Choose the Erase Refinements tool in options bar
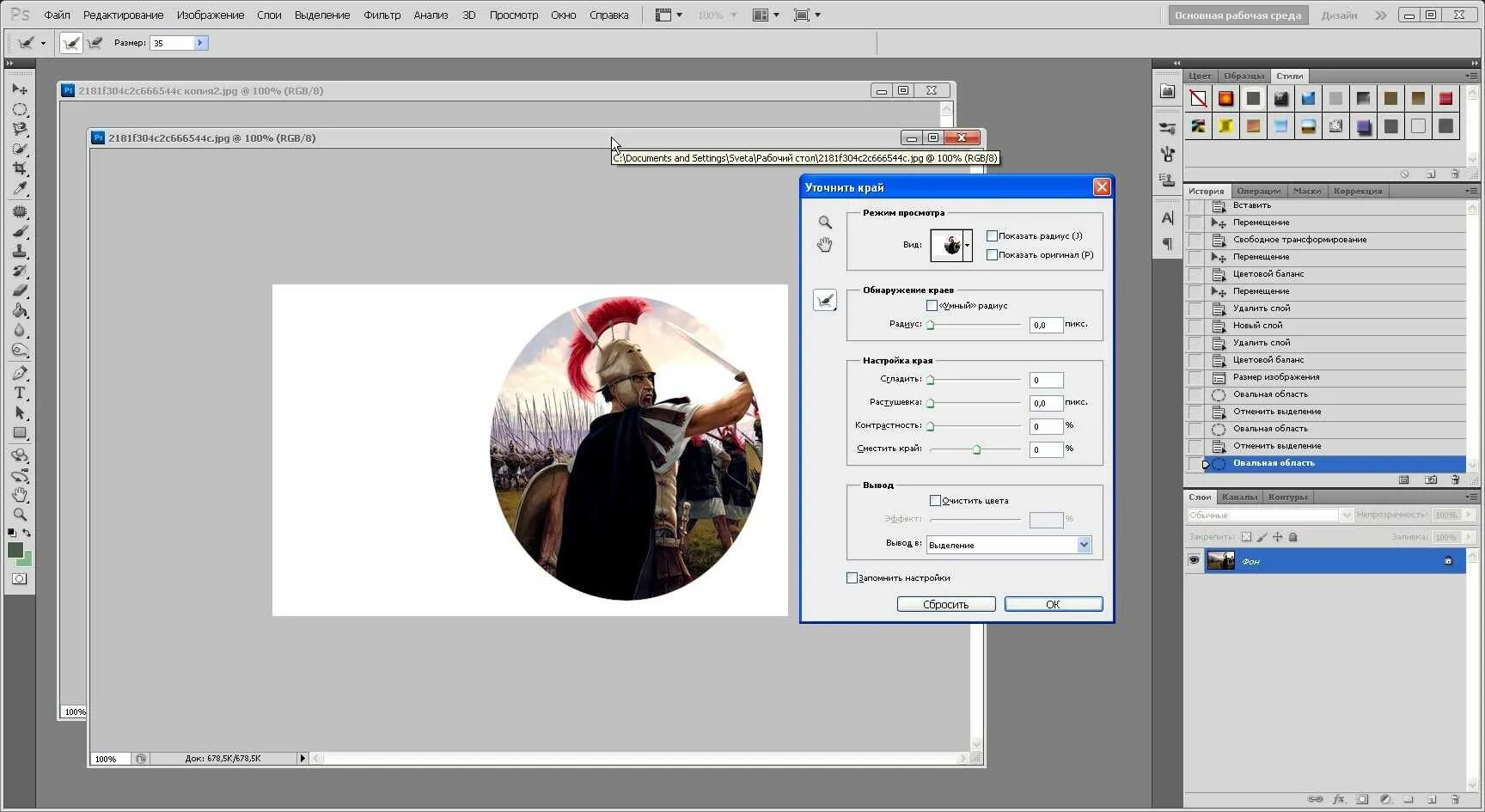 click(x=95, y=43)
